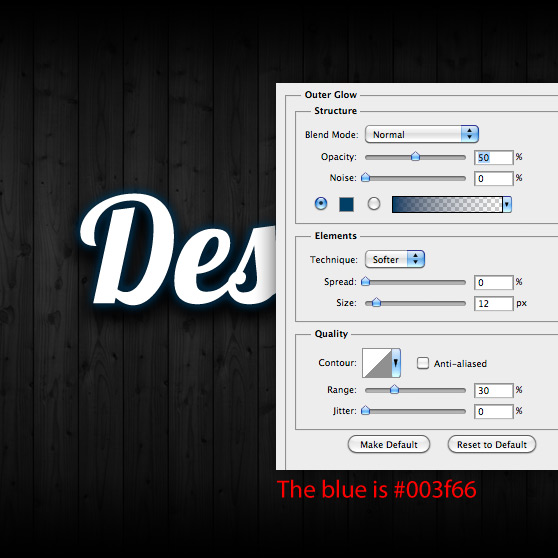Expand the Contour picker arrow
Viewport: 558px width, 558px height.
pyautogui.click(x=396, y=363)
